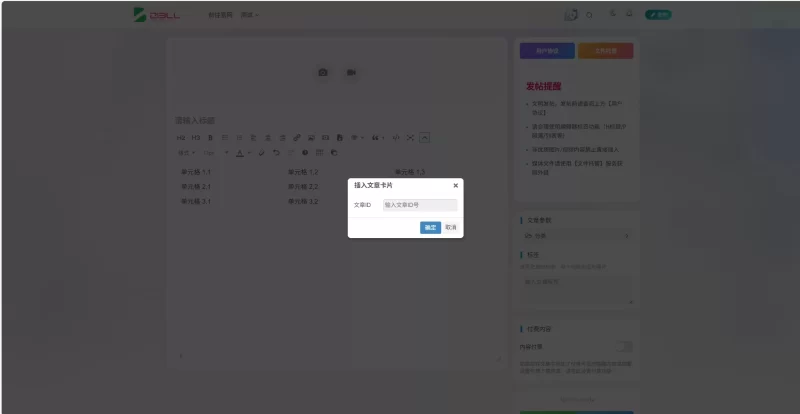Viewport: 800px width, 414px height.
Task: Click the video upload icon
Action: tap(351, 72)
